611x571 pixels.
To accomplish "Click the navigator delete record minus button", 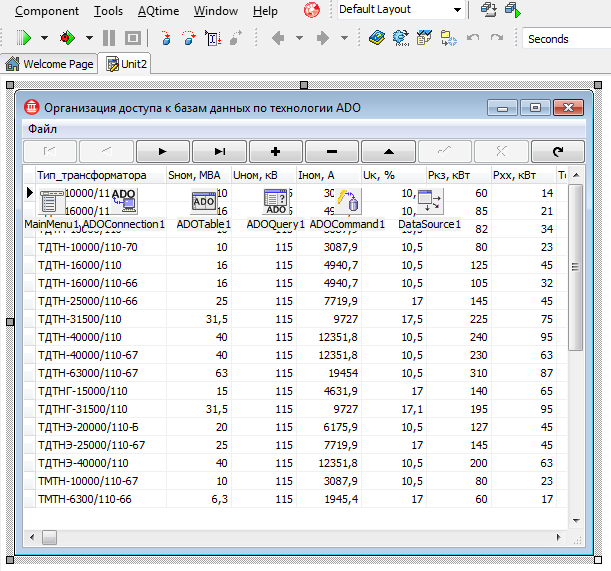I will coord(331,152).
